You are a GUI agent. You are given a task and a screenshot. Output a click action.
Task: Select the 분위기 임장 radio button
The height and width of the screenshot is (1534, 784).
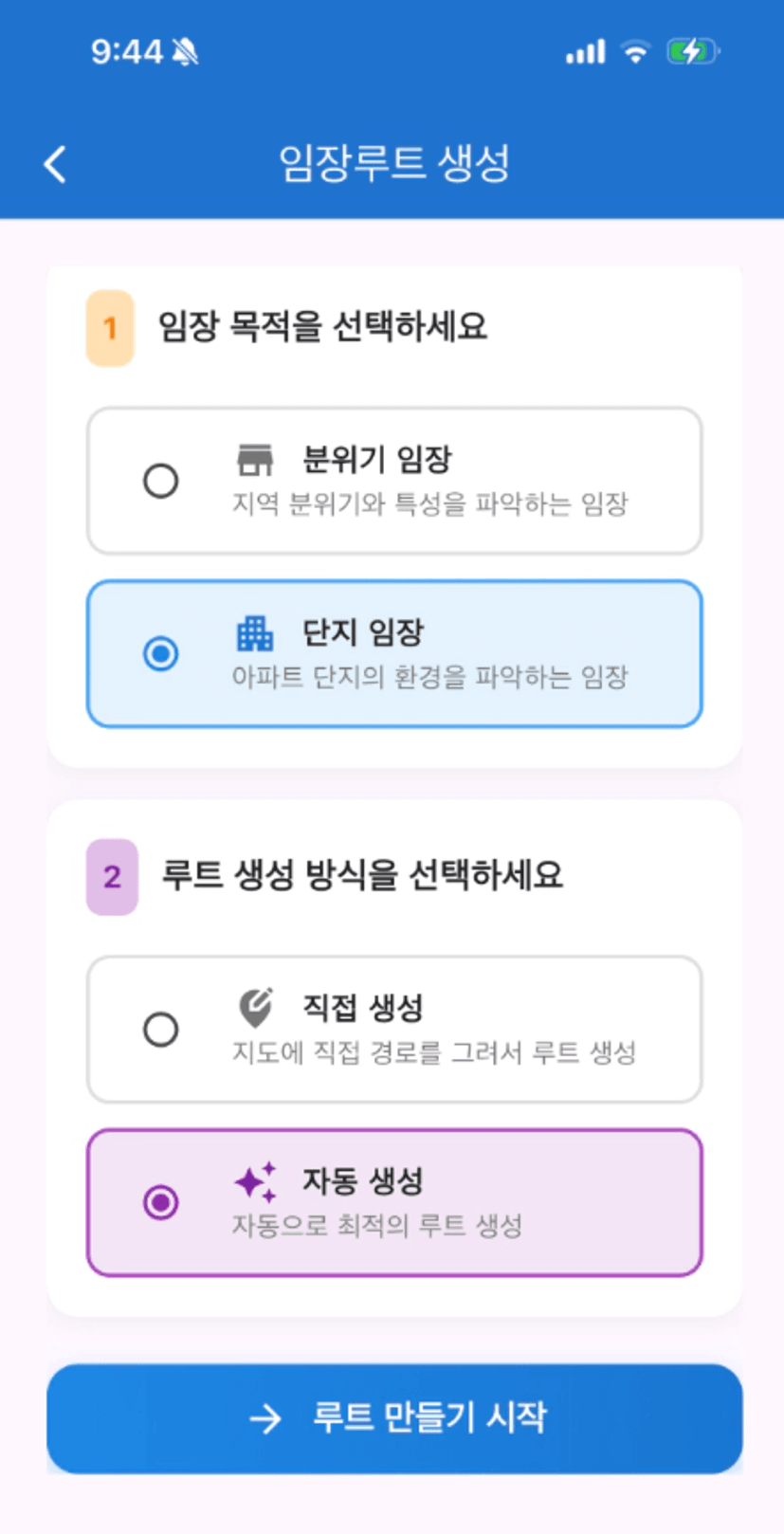coord(161,481)
